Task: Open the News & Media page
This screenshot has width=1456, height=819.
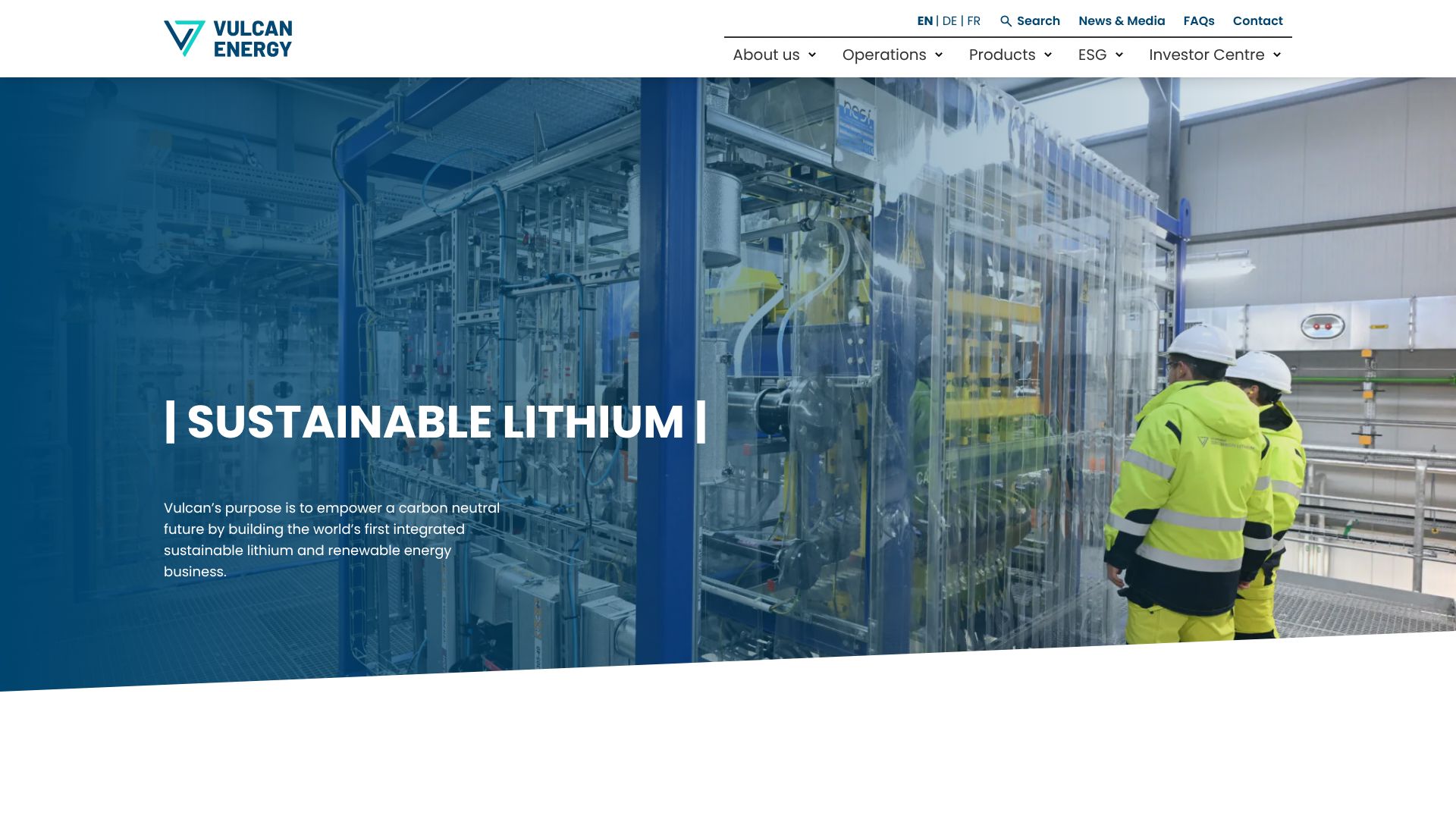Action: click(x=1122, y=21)
